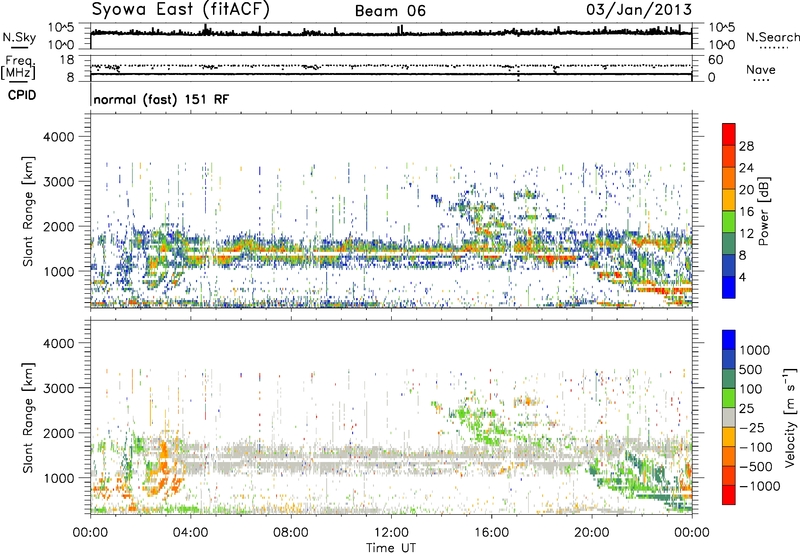The image size is (800, 554).
Task: Click the red bottom of the velocity colorbar
Action: tap(729, 495)
